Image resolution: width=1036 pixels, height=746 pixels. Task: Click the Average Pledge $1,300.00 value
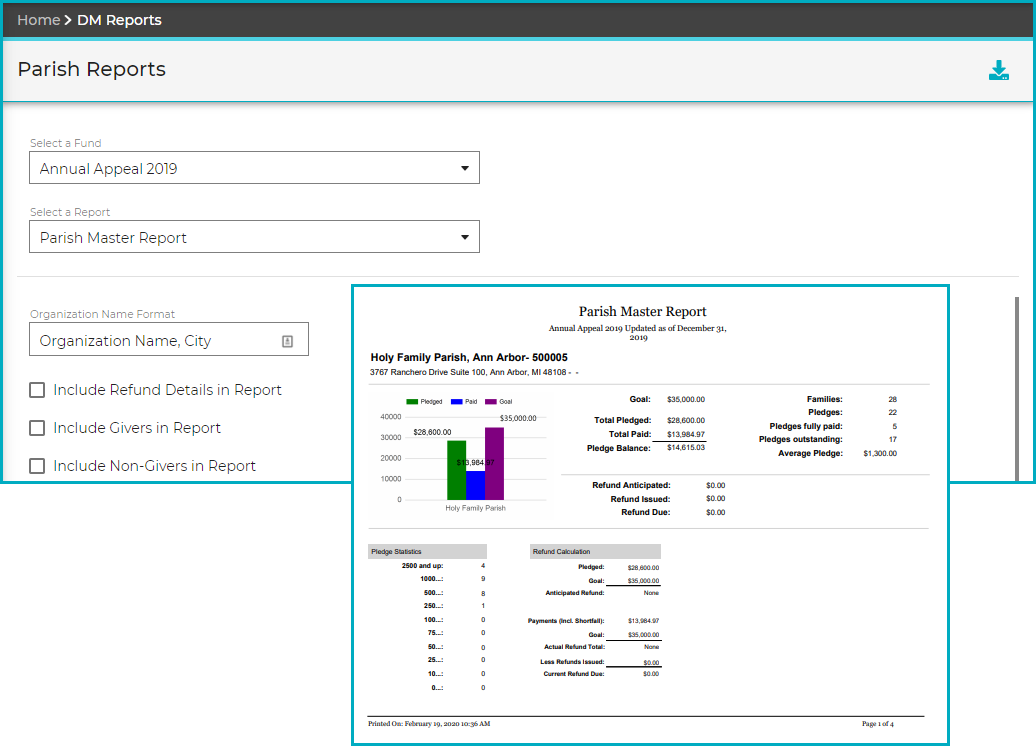point(880,453)
